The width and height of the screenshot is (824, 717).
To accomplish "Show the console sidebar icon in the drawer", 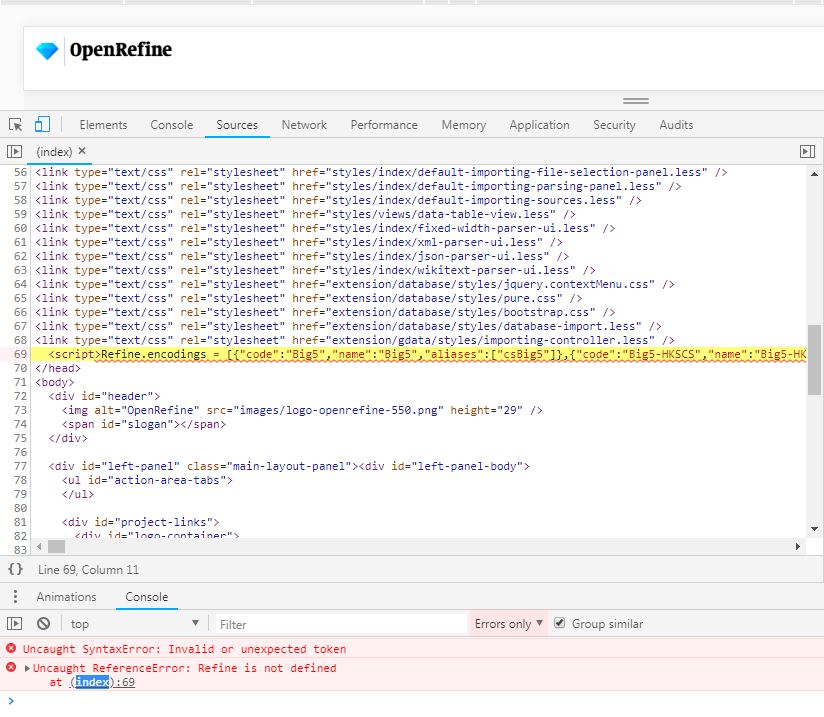I will pos(14,623).
